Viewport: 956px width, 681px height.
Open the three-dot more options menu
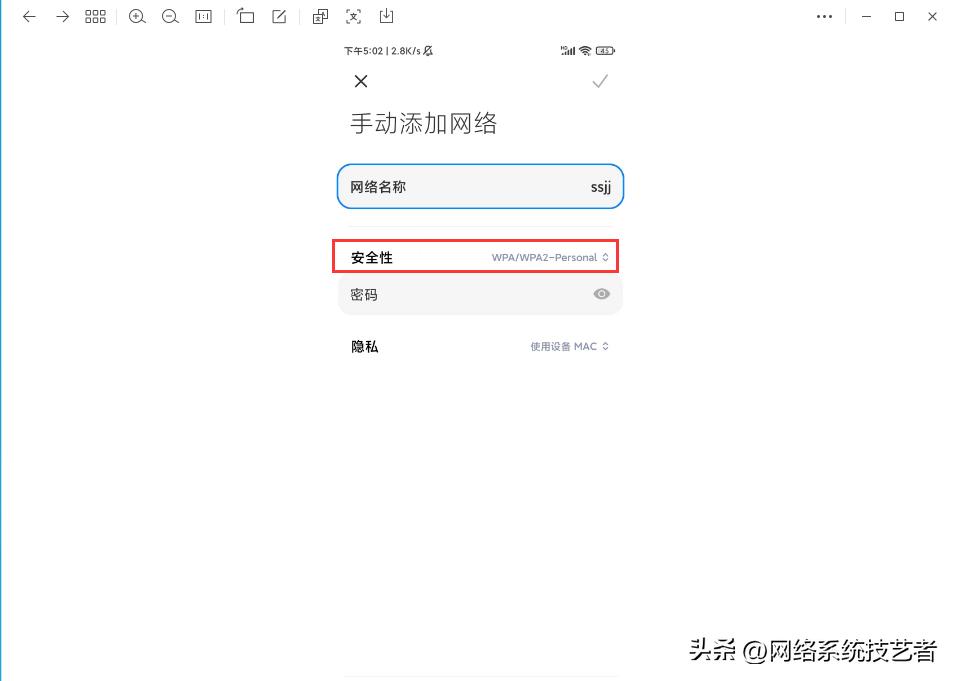[x=824, y=16]
